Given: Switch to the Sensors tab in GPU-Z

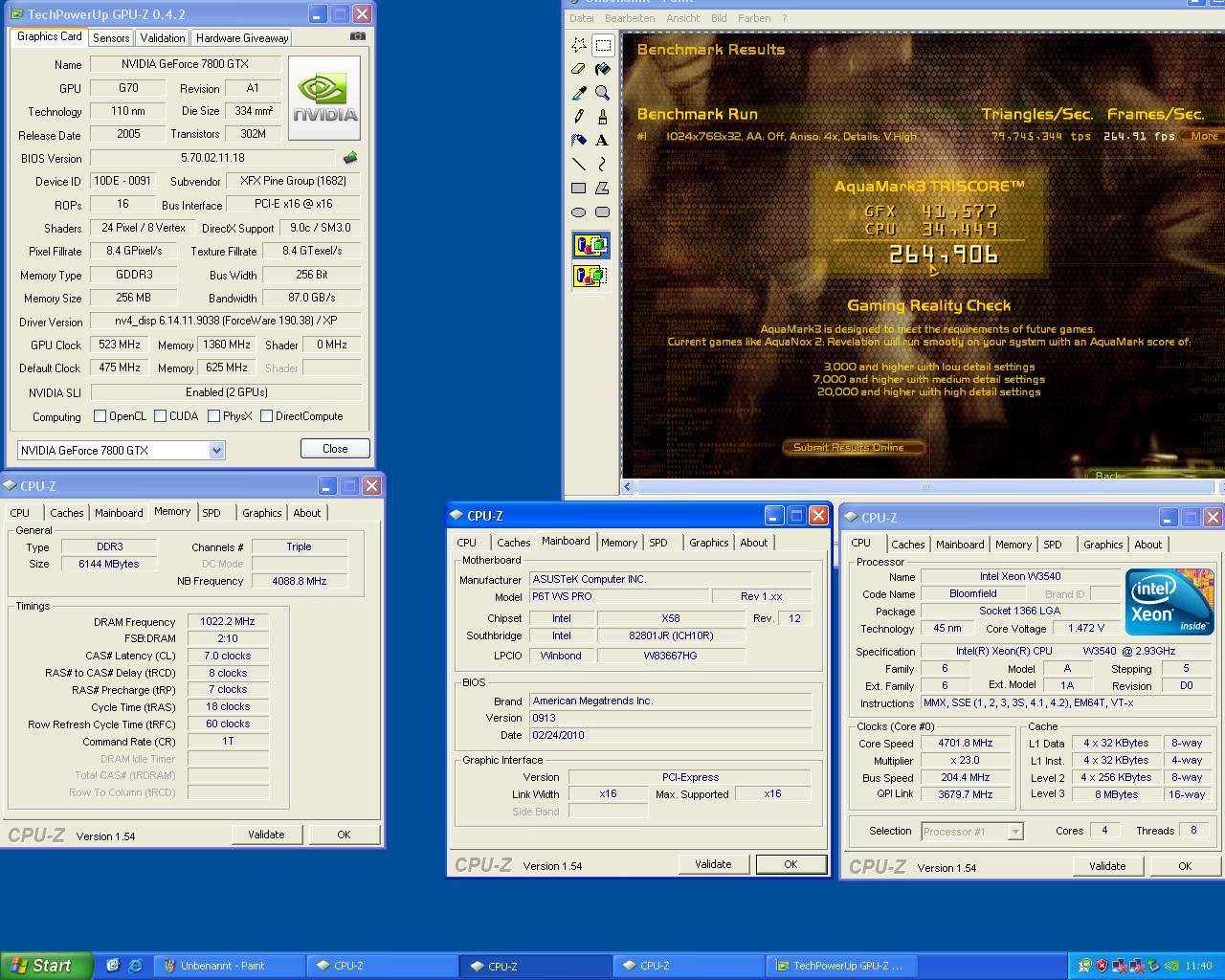Looking at the screenshot, I should click(x=111, y=38).
